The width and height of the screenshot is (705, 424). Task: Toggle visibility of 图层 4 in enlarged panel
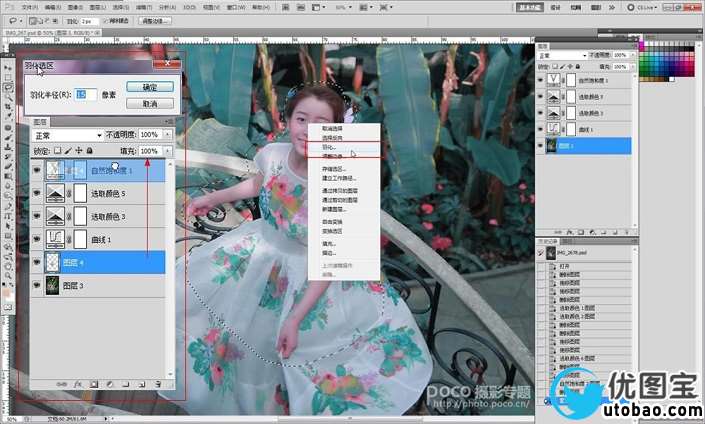tap(37, 262)
